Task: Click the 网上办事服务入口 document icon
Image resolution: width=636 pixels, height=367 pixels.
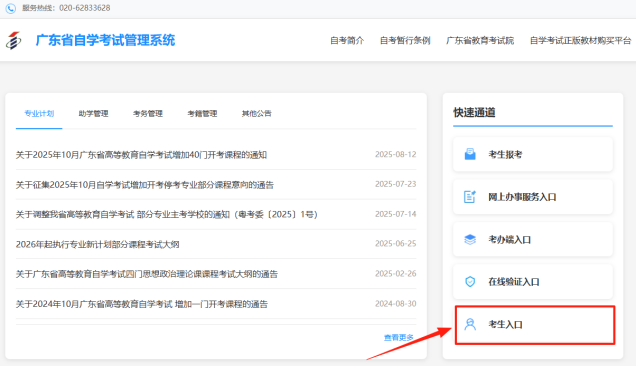Action: coord(470,197)
